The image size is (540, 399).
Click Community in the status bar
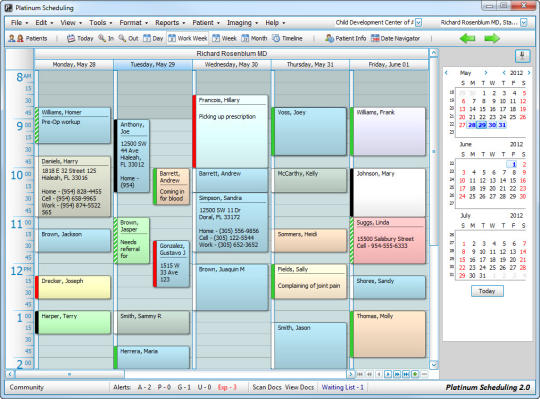point(27,387)
